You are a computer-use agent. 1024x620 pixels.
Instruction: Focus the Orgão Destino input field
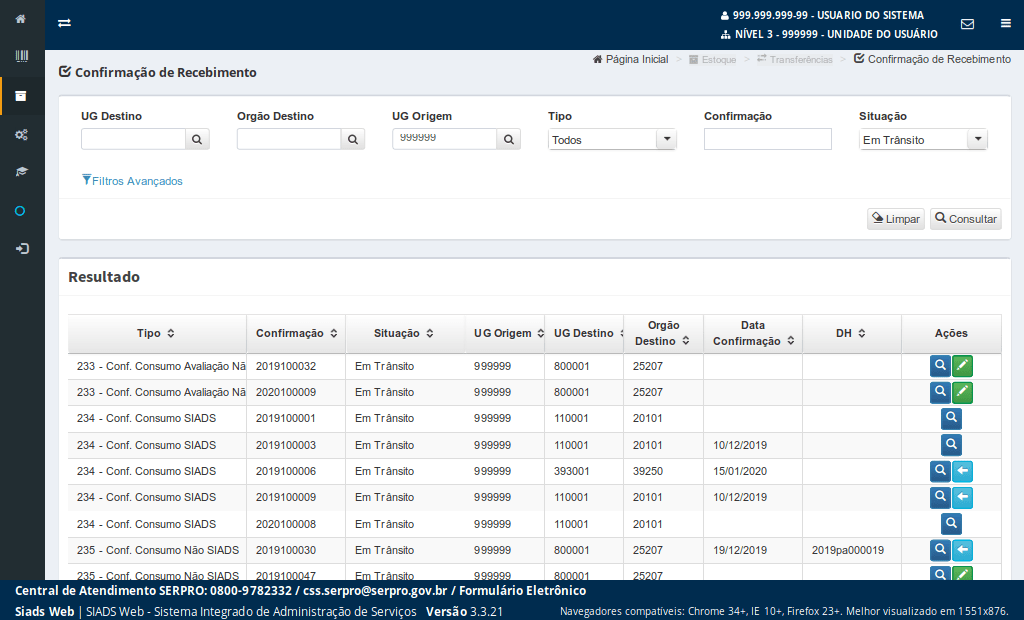(x=289, y=139)
